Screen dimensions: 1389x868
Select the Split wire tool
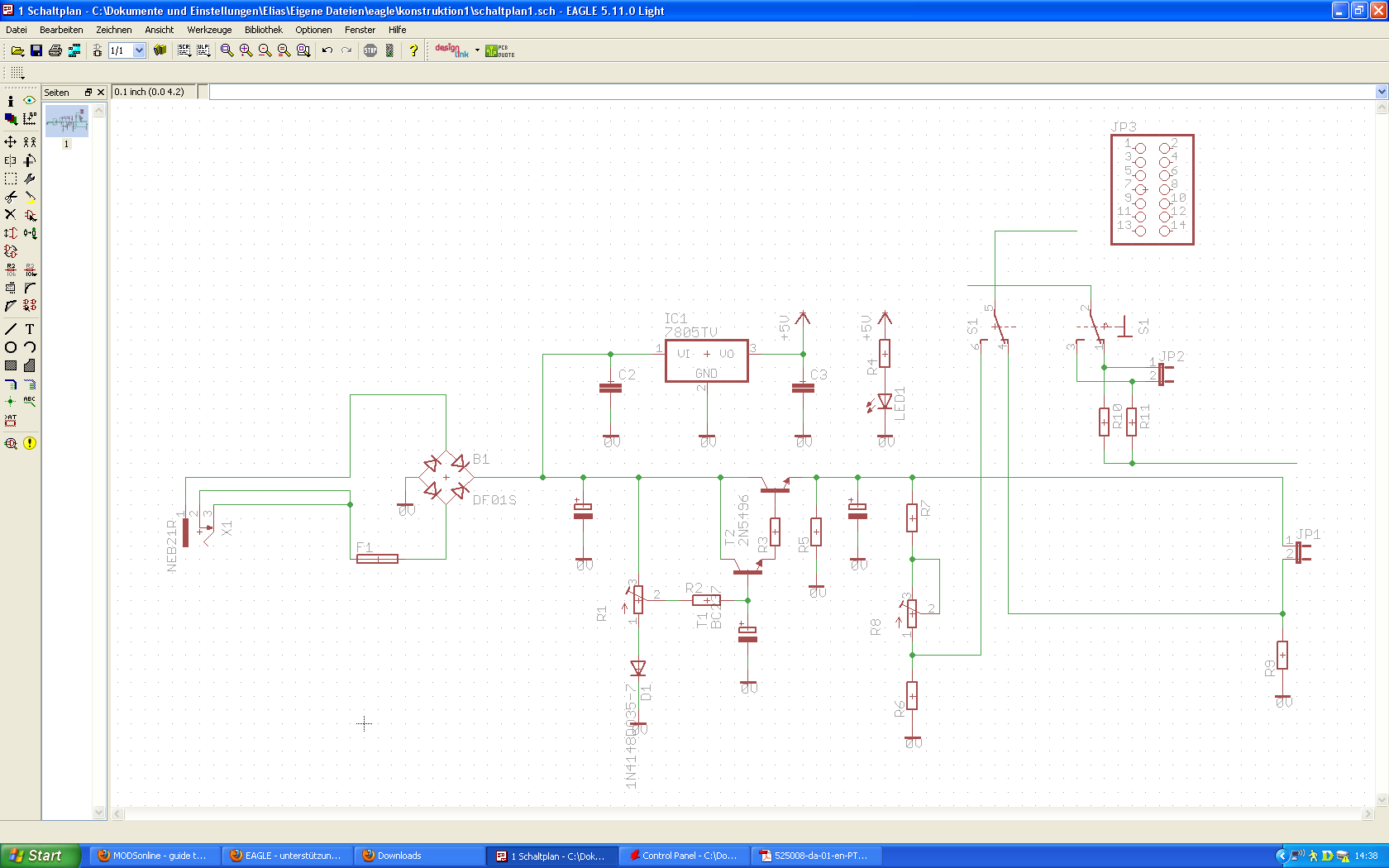tap(11, 306)
